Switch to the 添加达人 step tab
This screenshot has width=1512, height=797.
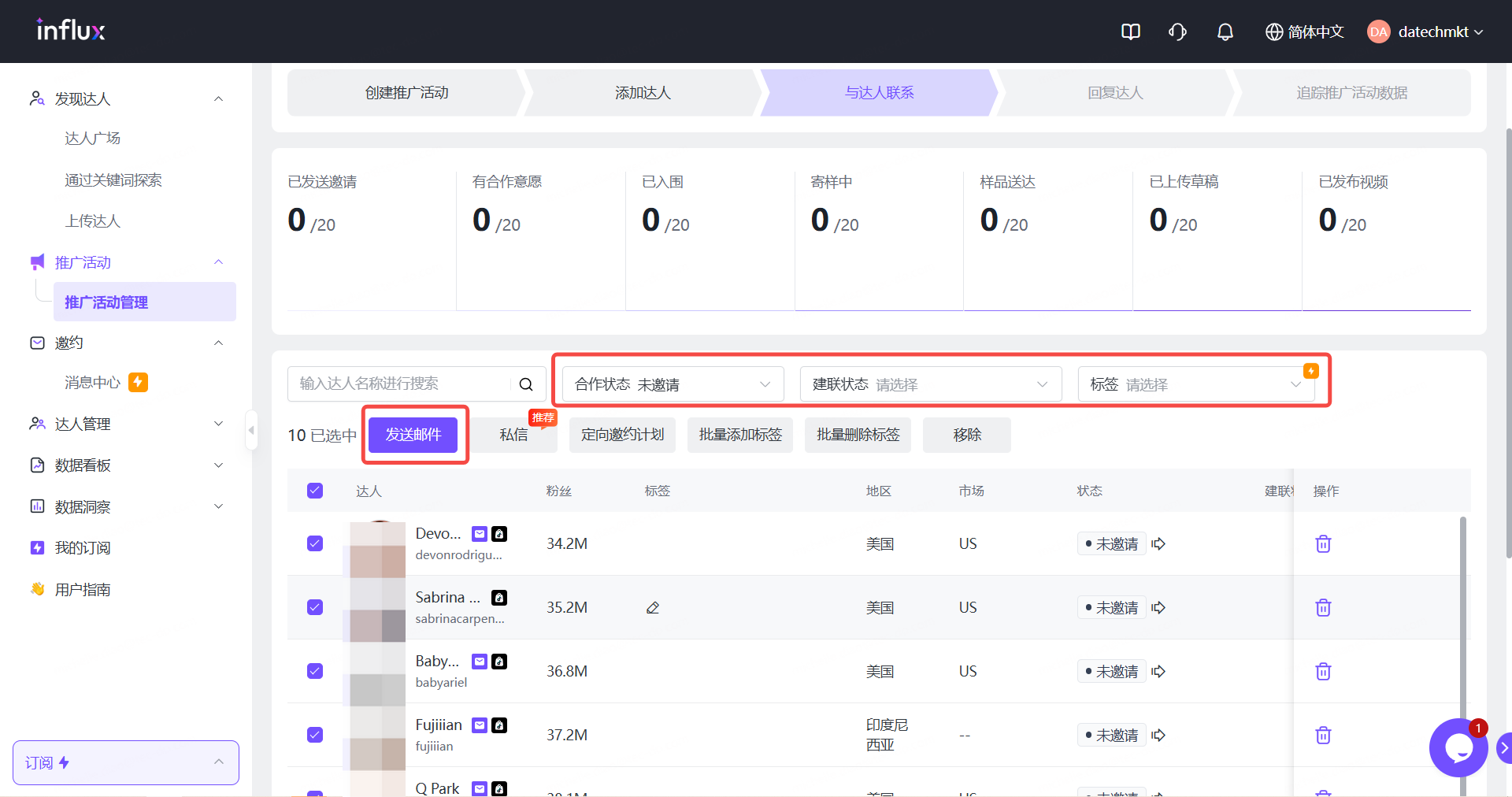pos(643,93)
